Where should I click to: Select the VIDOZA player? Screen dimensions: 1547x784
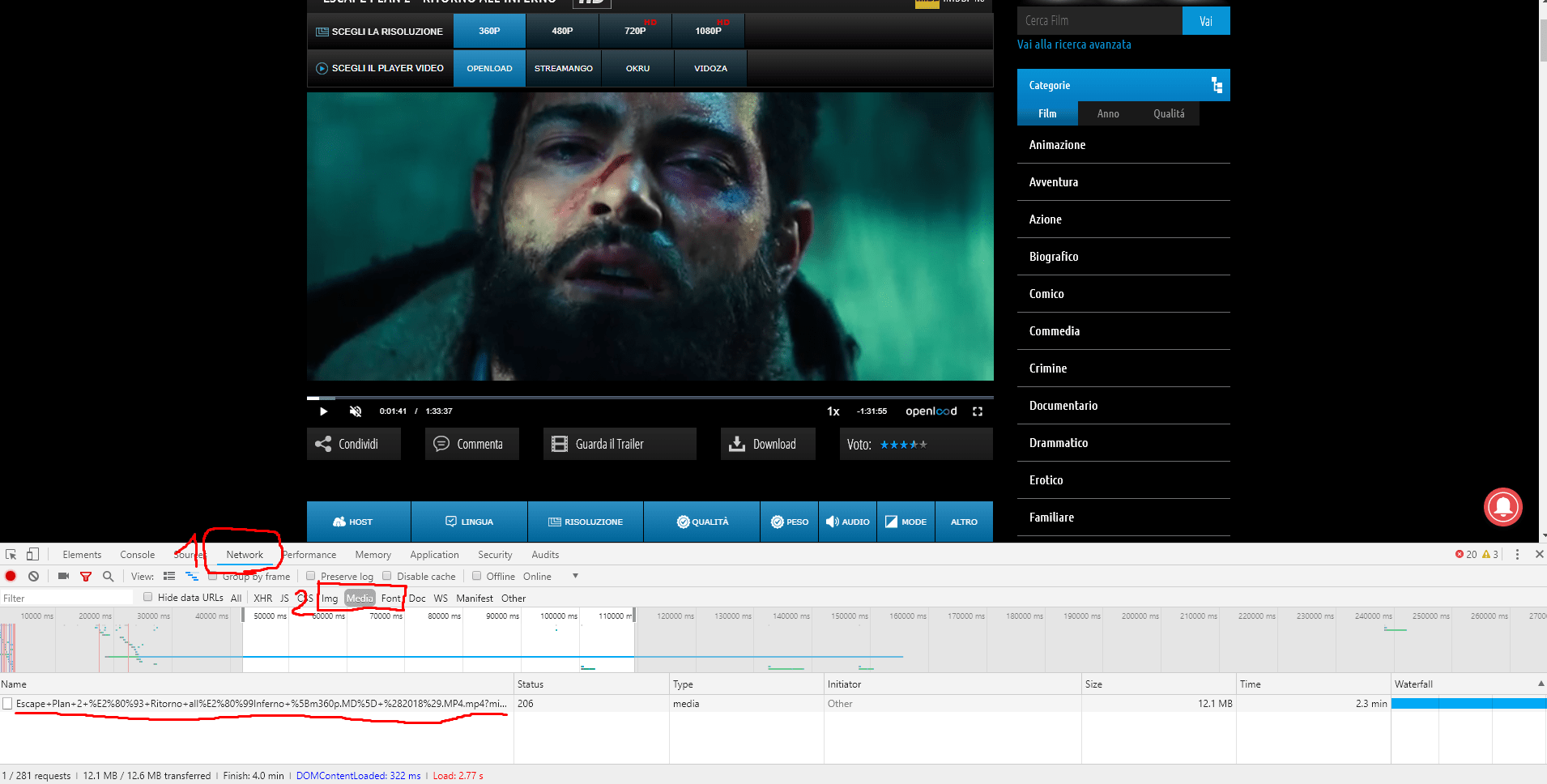click(710, 68)
